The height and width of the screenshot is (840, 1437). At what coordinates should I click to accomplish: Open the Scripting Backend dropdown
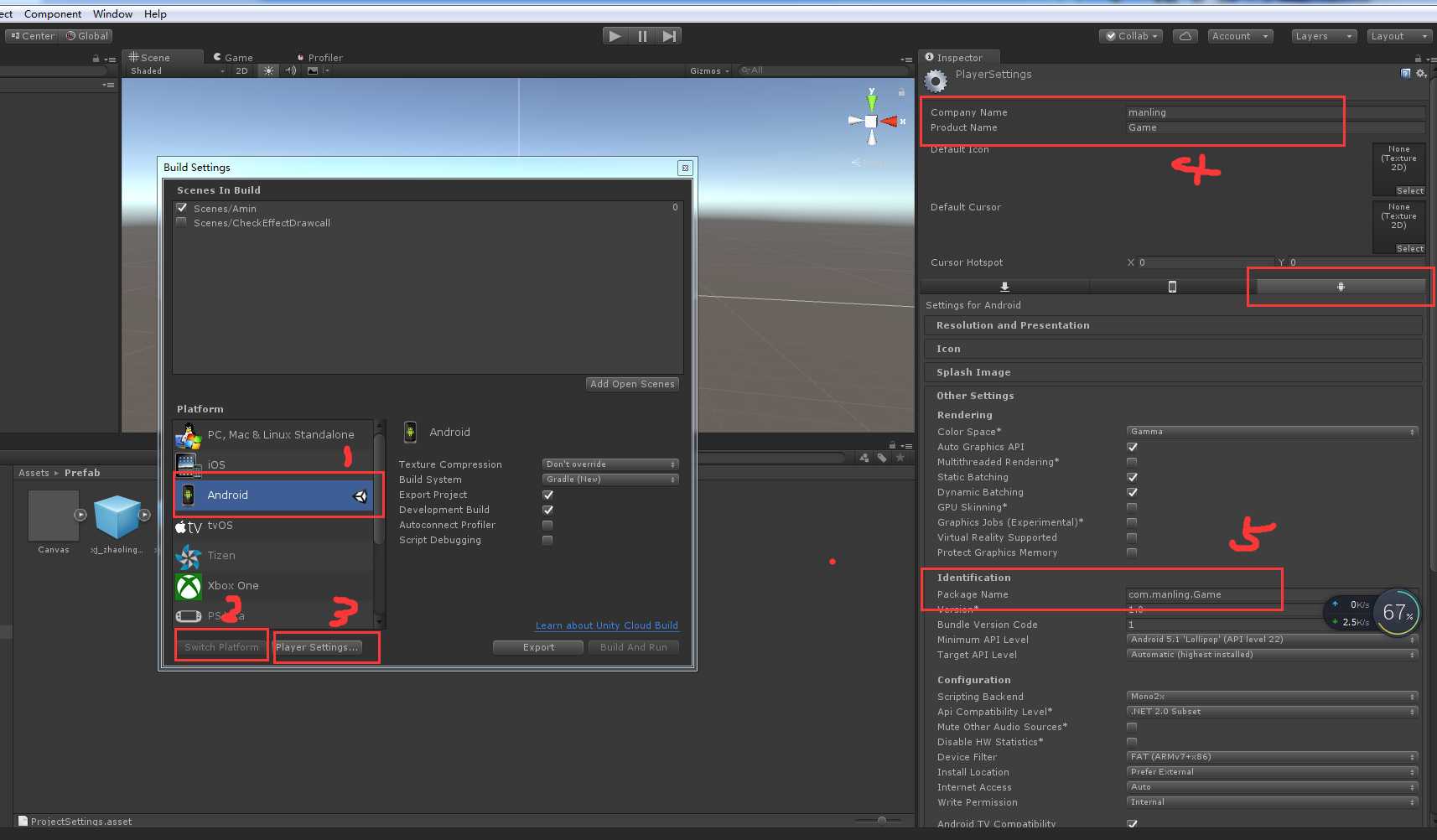coord(1272,697)
